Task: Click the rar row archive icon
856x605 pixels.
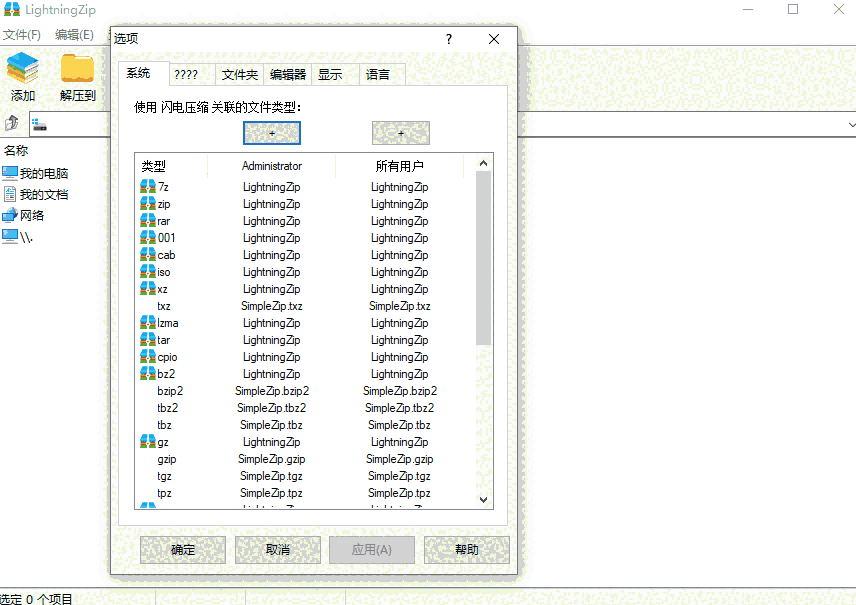Action: point(148,221)
